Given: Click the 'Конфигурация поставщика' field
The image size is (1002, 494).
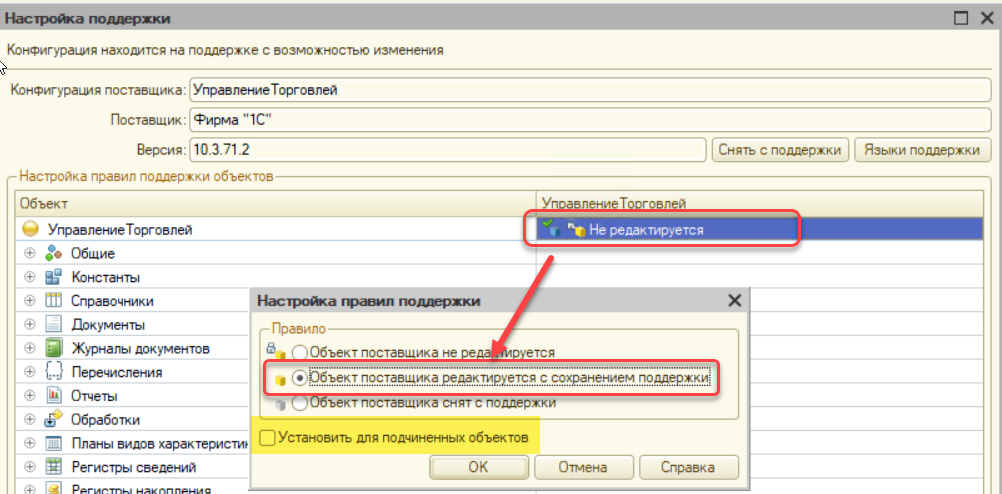Looking at the screenshot, I should (x=590, y=90).
